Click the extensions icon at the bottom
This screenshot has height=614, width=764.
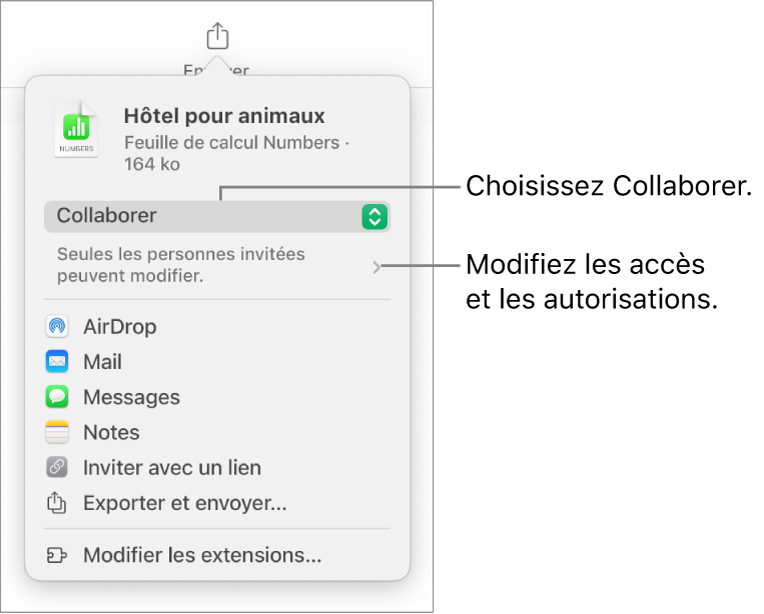coord(57,555)
